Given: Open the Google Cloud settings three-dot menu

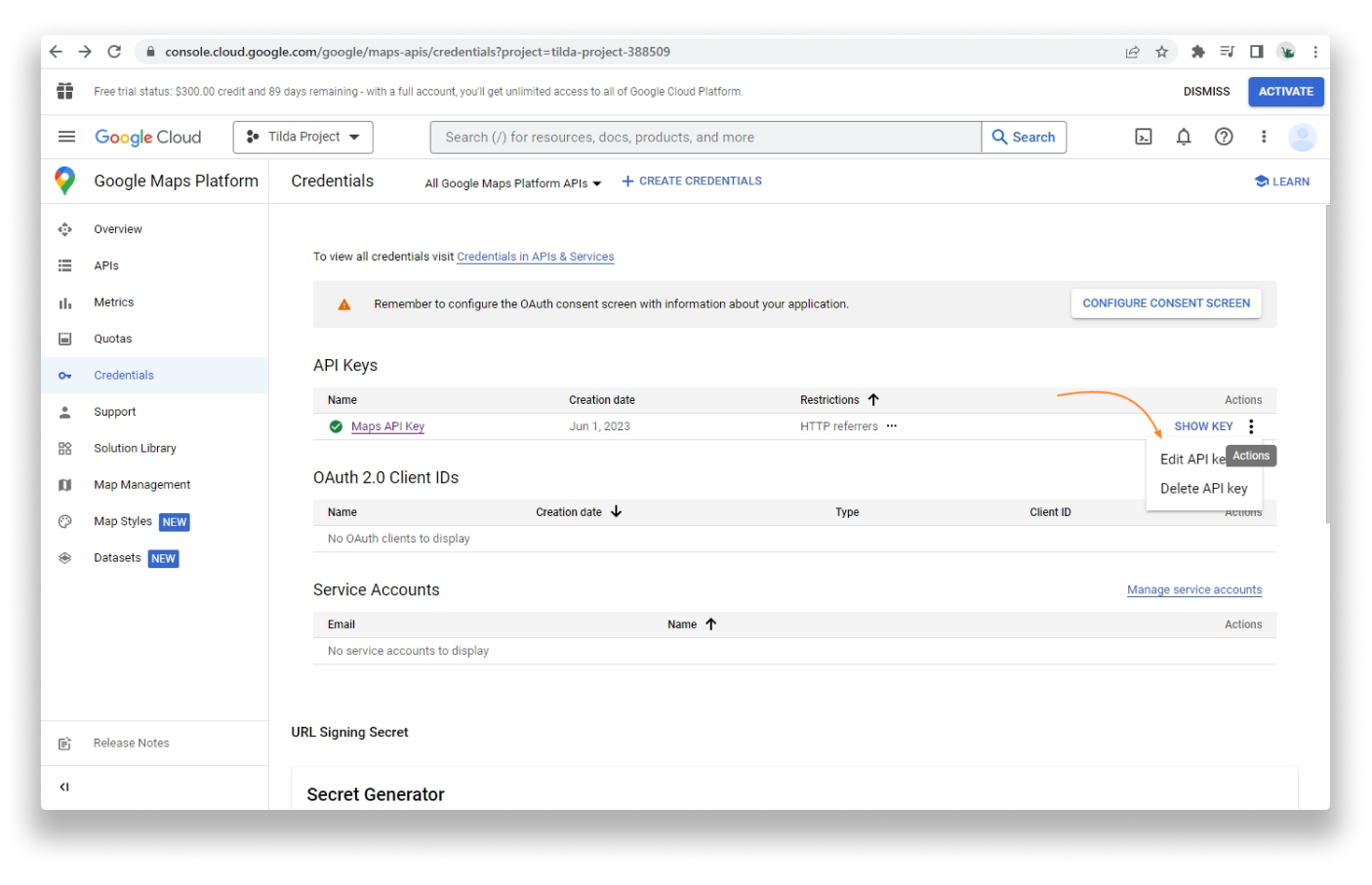Looking at the screenshot, I should click(1263, 137).
